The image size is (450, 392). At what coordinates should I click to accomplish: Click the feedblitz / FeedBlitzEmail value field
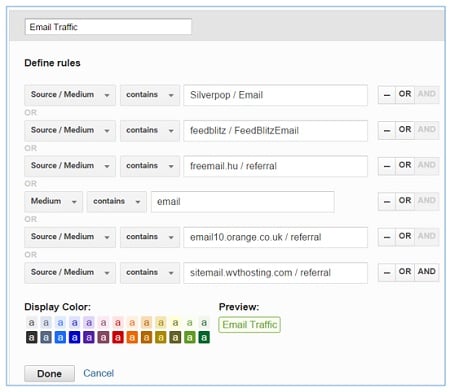[x=275, y=130]
